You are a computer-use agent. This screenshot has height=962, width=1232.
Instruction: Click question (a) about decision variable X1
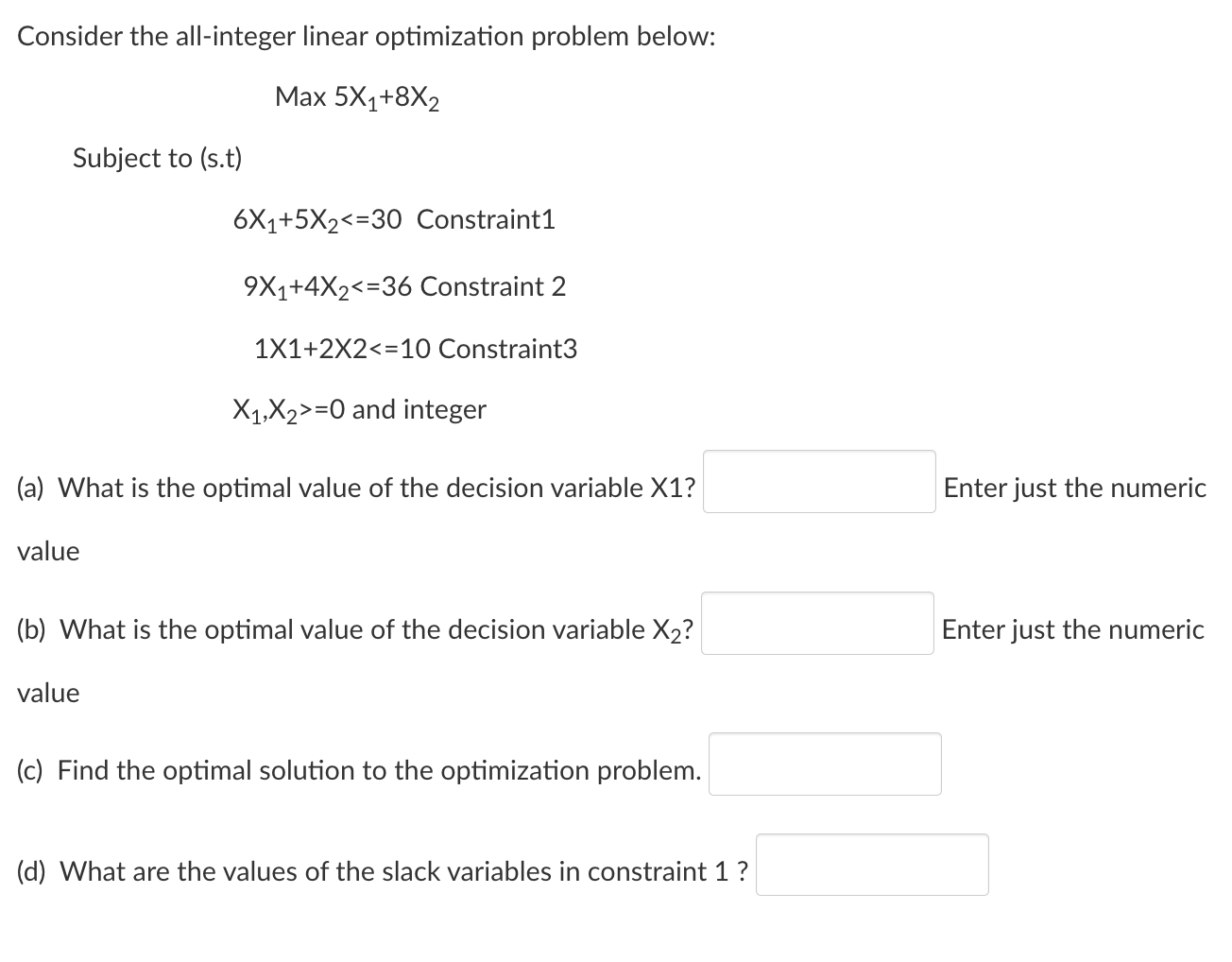click(x=357, y=488)
